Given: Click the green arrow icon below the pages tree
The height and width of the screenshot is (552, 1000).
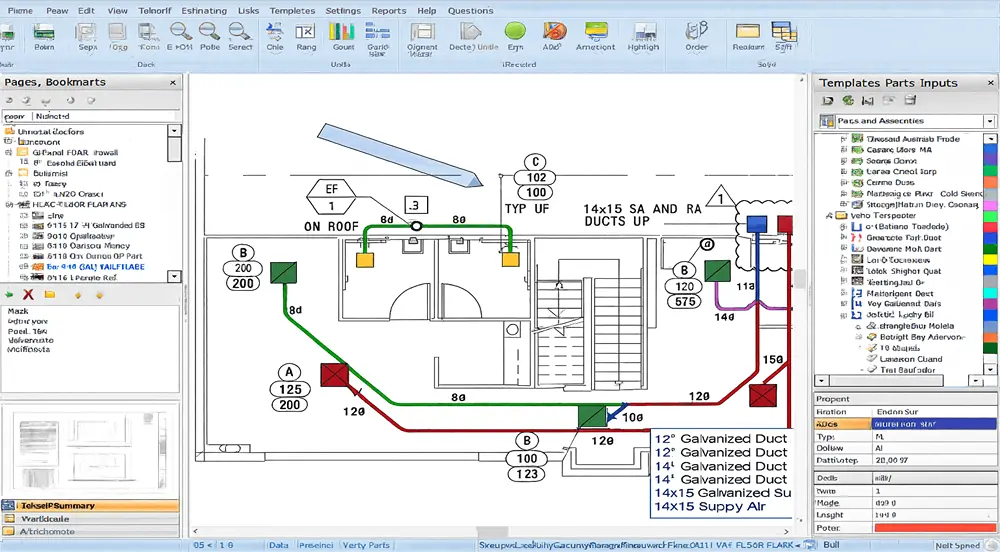Looking at the screenshot, I should (9, 295).
